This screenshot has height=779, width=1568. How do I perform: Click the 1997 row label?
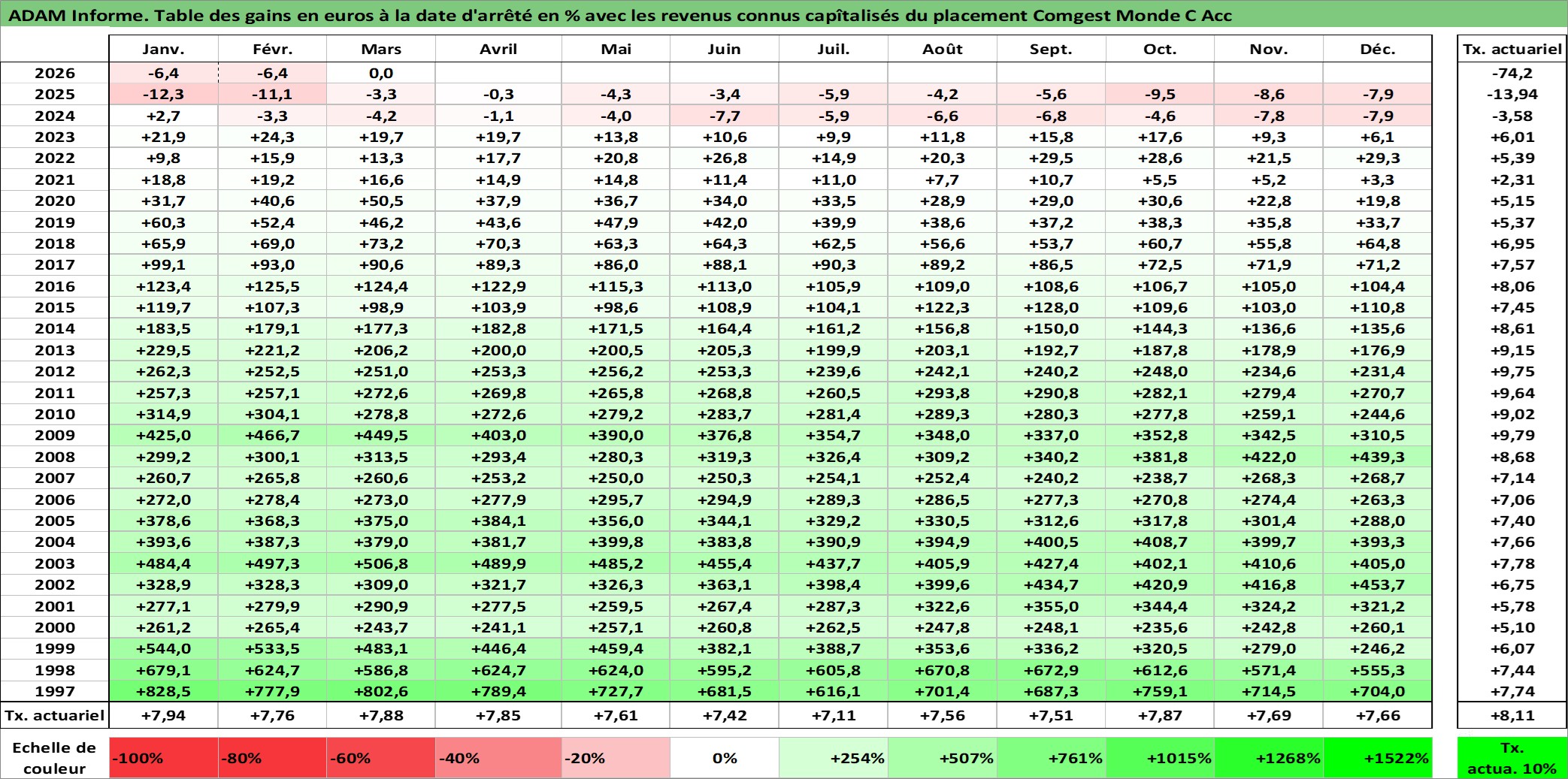click(x=55, y=691)
